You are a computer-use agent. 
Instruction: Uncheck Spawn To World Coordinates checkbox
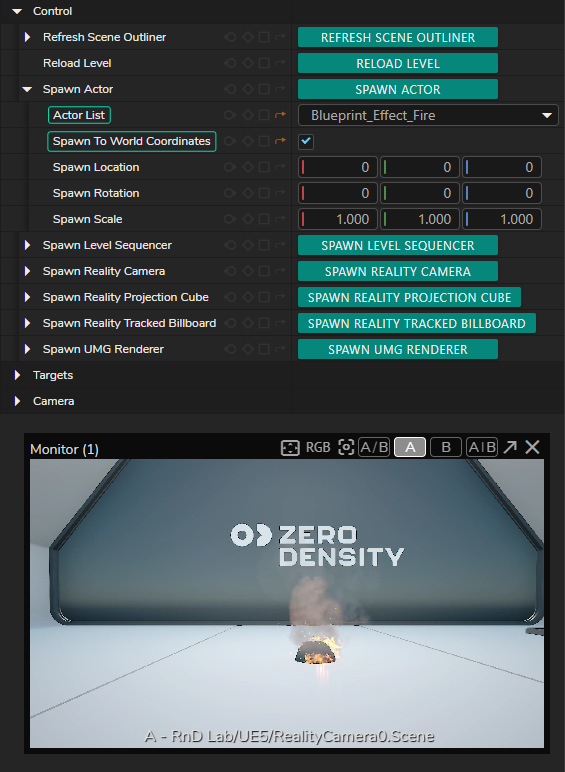tap(306, 141)
